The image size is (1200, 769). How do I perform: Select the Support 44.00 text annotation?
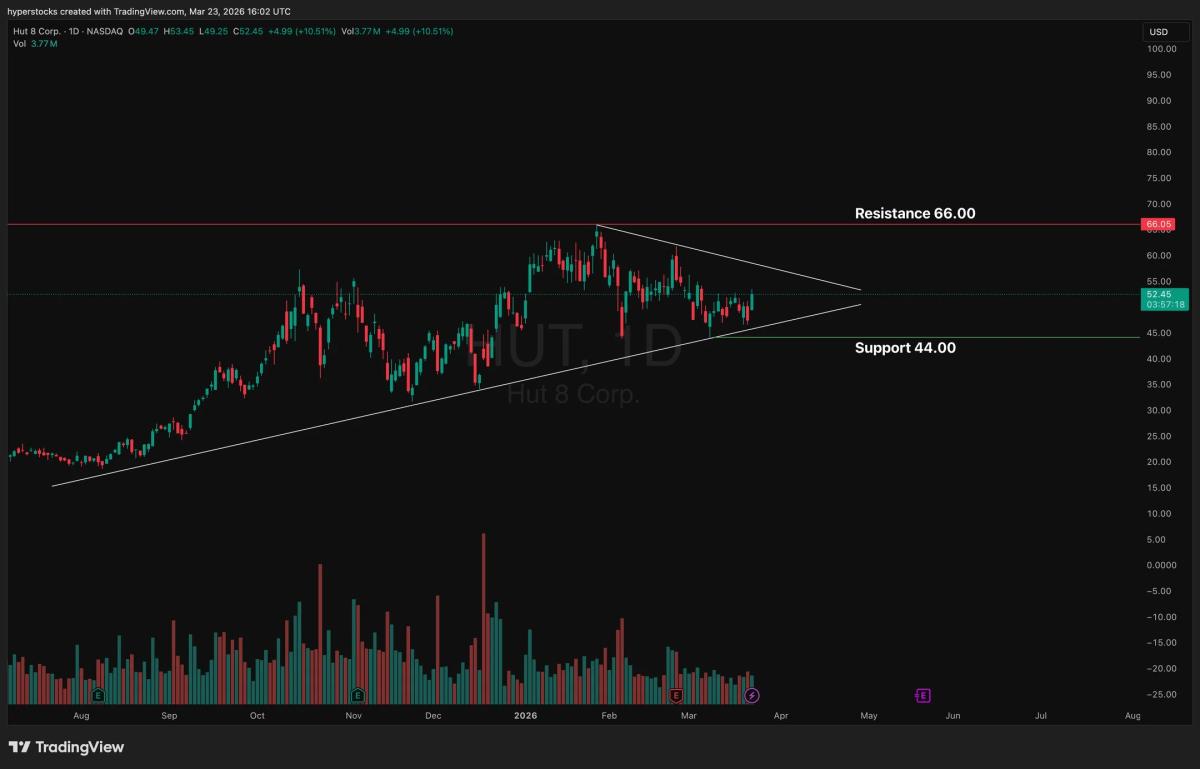point(904,348)
